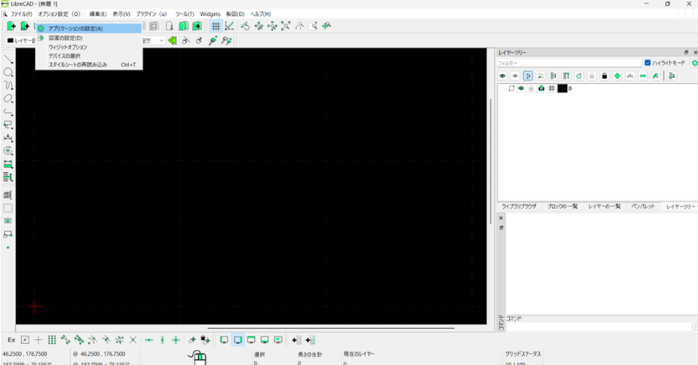The width and height of the screenshot is (698, 365).
Task: Open the Modify tools in left toolbar
Action: tap(8, 151)
